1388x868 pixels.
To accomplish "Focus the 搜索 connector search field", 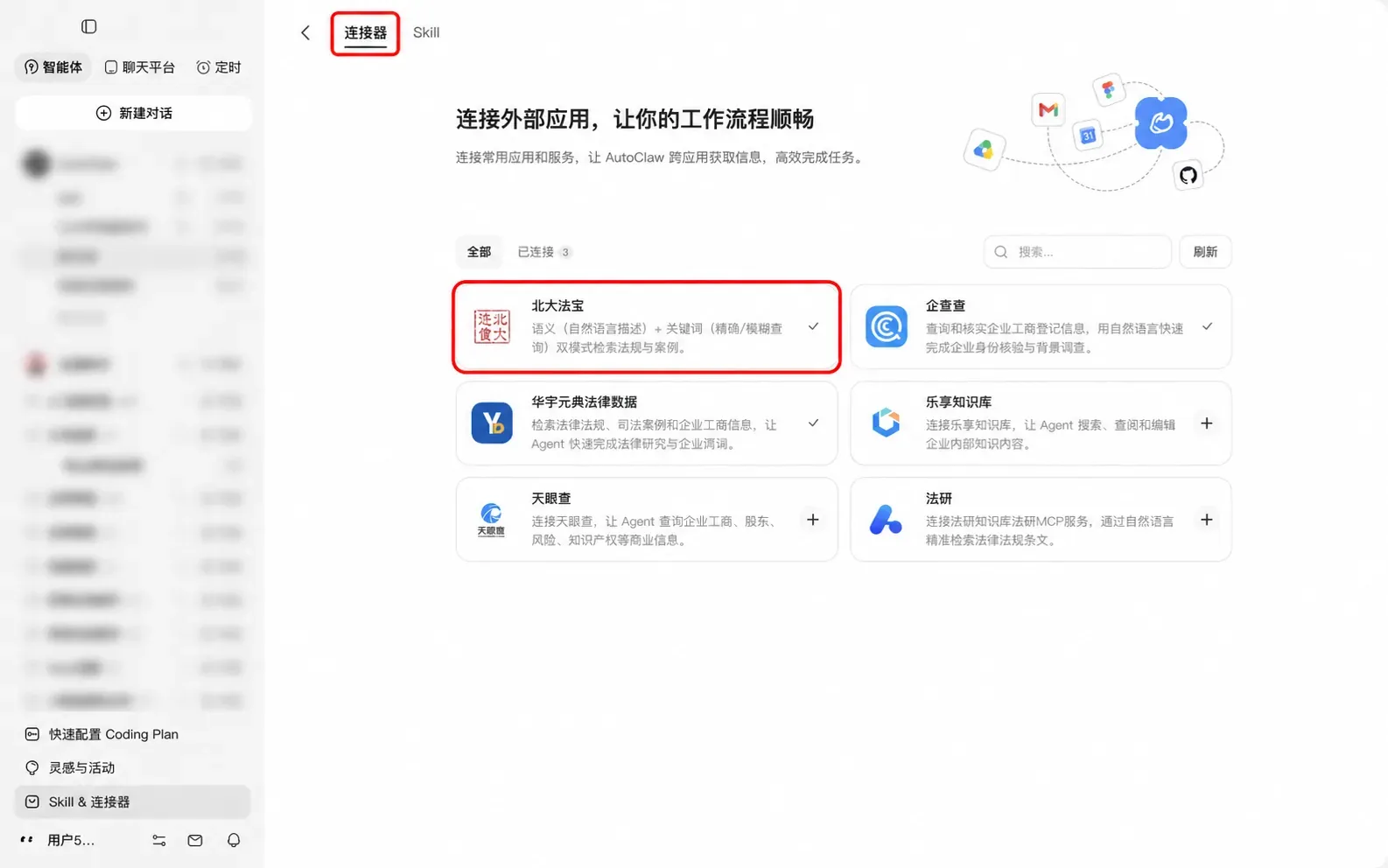I will pyautogui.click(x=1077, y=252).
